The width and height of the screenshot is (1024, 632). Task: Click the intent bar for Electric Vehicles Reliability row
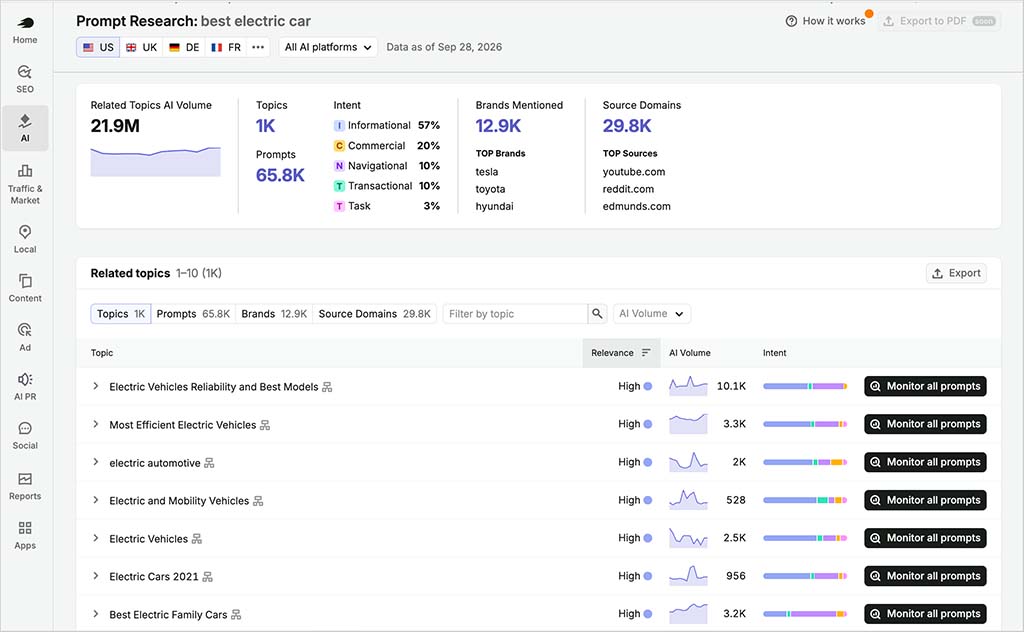point(805,387)
